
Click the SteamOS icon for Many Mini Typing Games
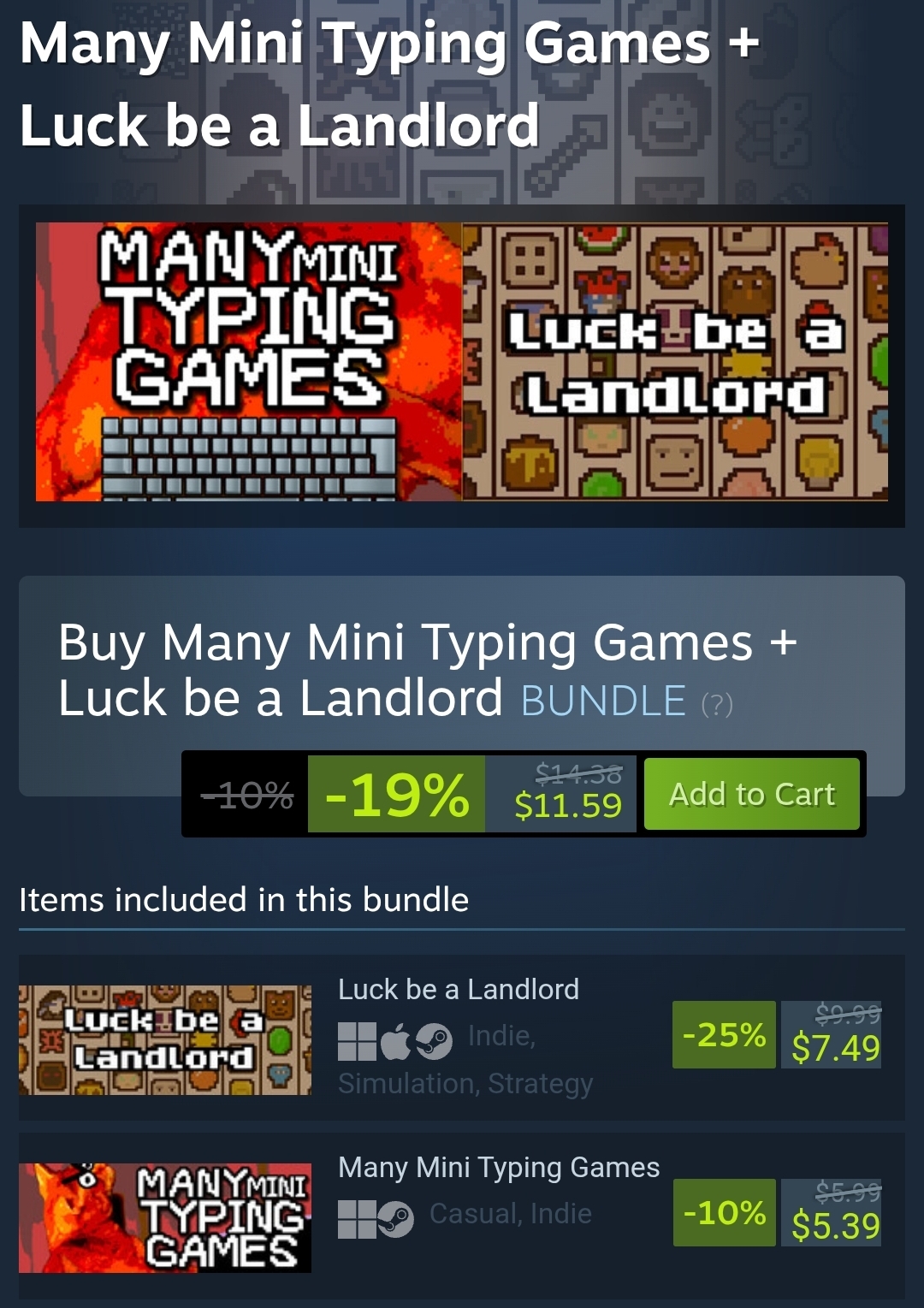coord(395,1219)
